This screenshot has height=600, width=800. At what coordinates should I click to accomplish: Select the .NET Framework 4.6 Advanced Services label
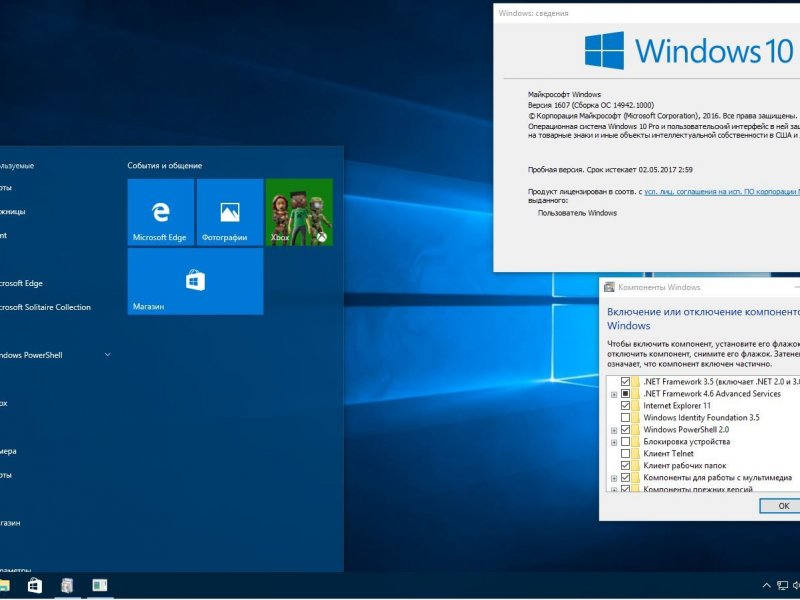click(x=712, y=394)
